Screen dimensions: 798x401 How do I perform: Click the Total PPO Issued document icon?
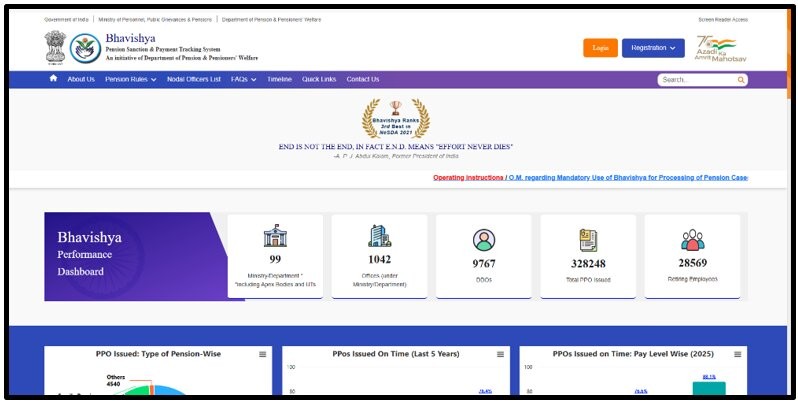[588, 240]
